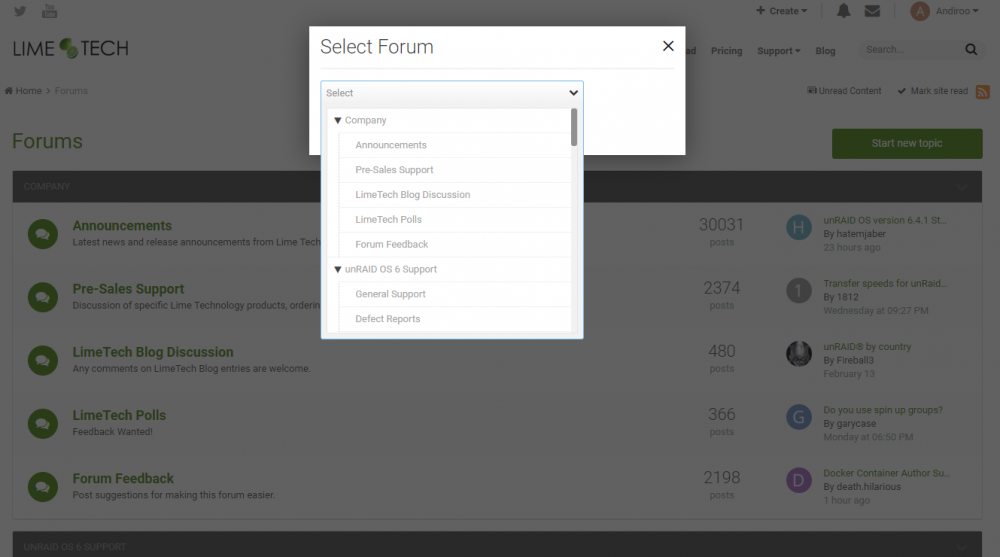Click the LimeTech Polls forum bubble icon

(43, 423)
